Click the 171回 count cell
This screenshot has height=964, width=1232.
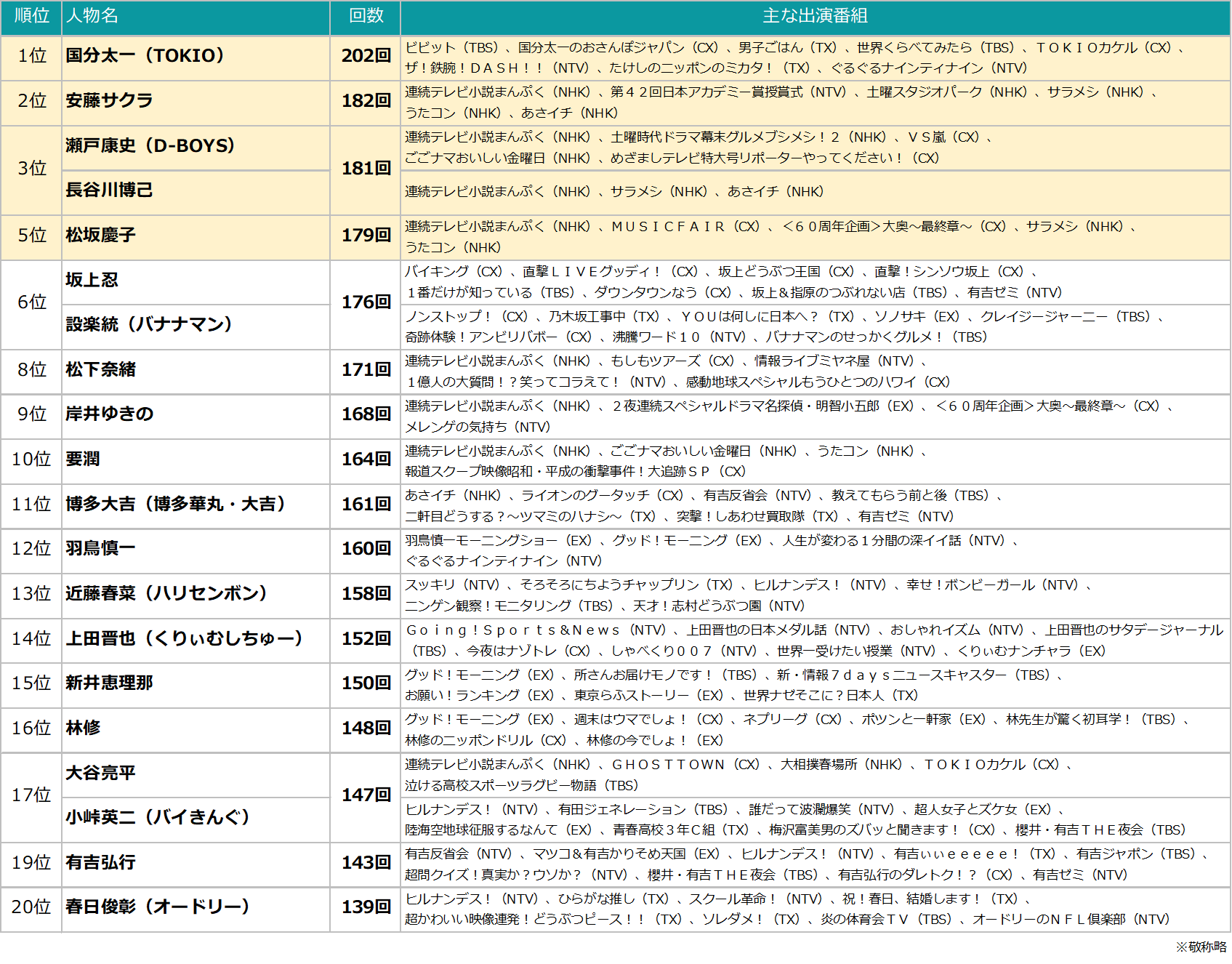366,370
